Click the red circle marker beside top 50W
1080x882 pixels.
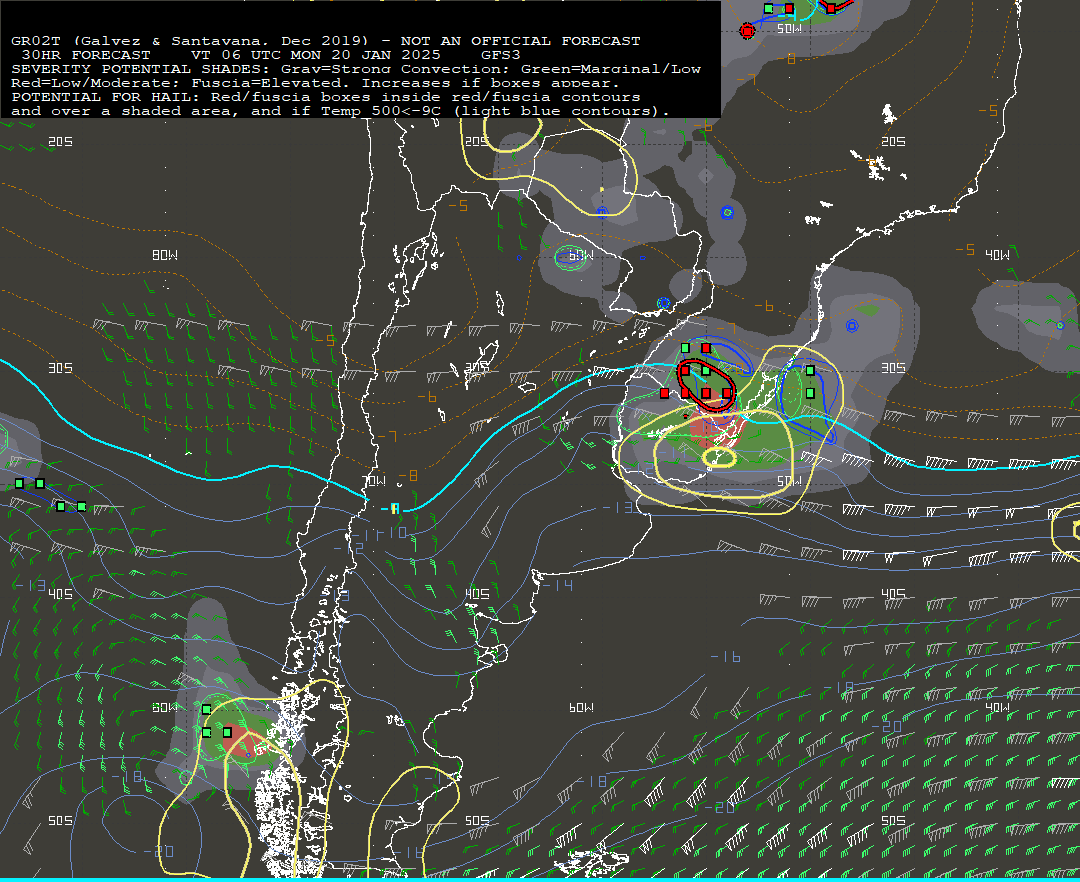747,30
